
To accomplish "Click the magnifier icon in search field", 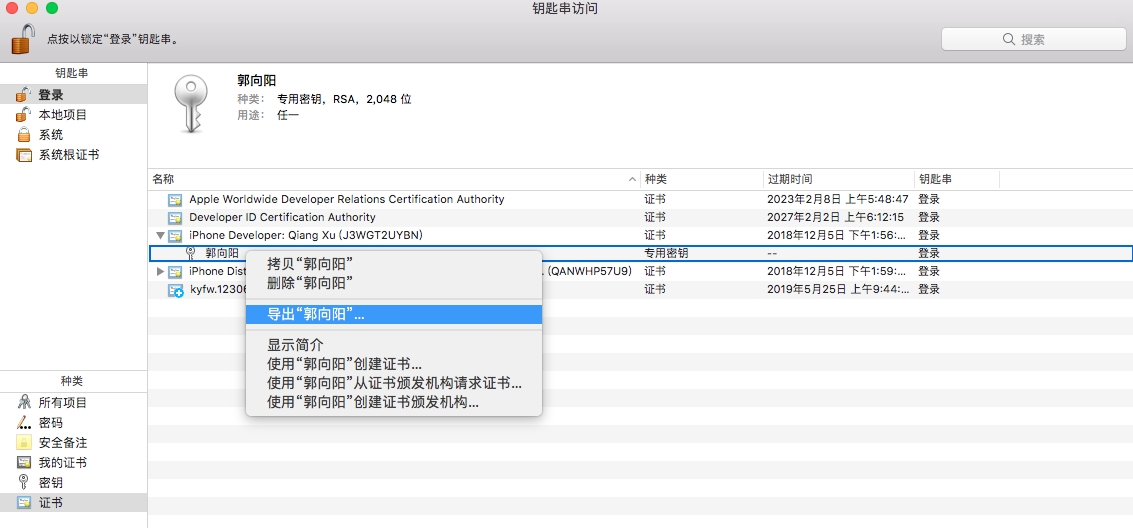I will click(1009, 39).
